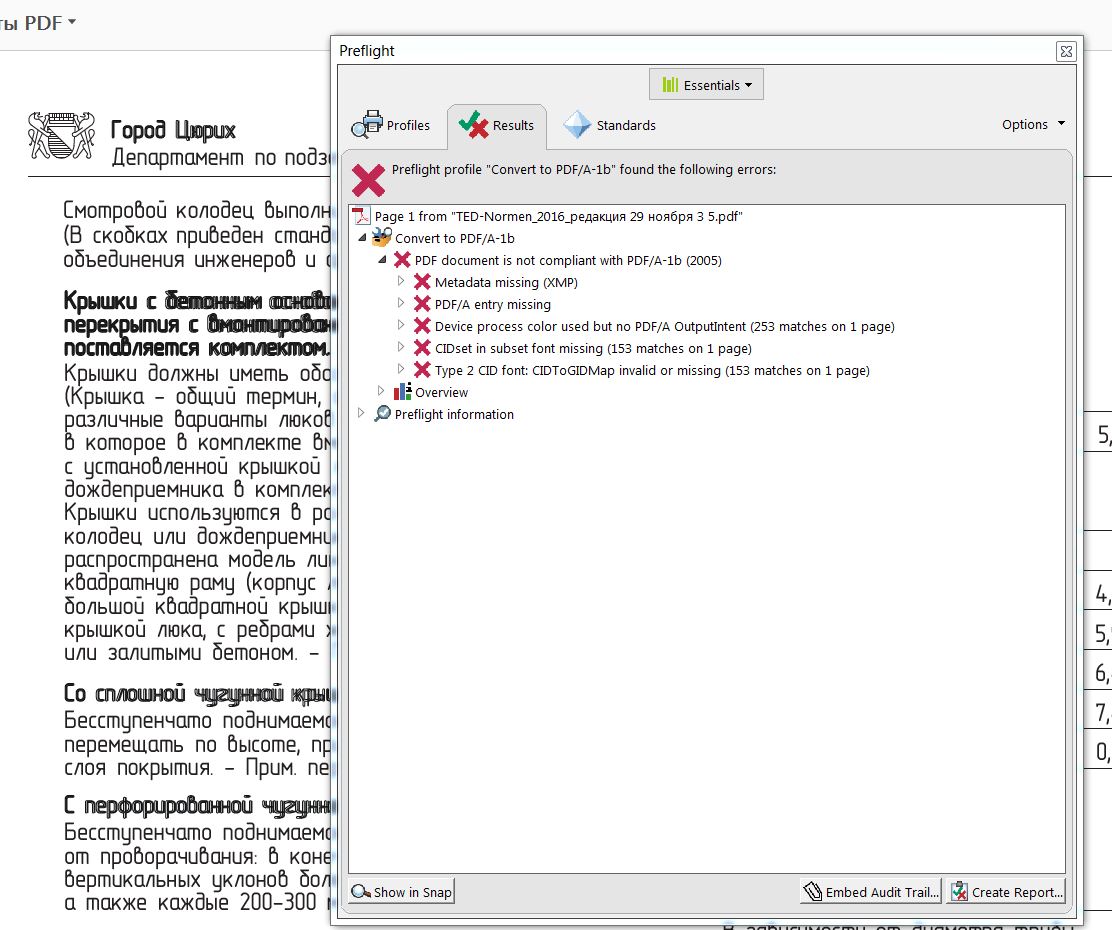Expand the PDF/A entry missing item
This screenshot has width=1112, height=930.
coord(401,303)
